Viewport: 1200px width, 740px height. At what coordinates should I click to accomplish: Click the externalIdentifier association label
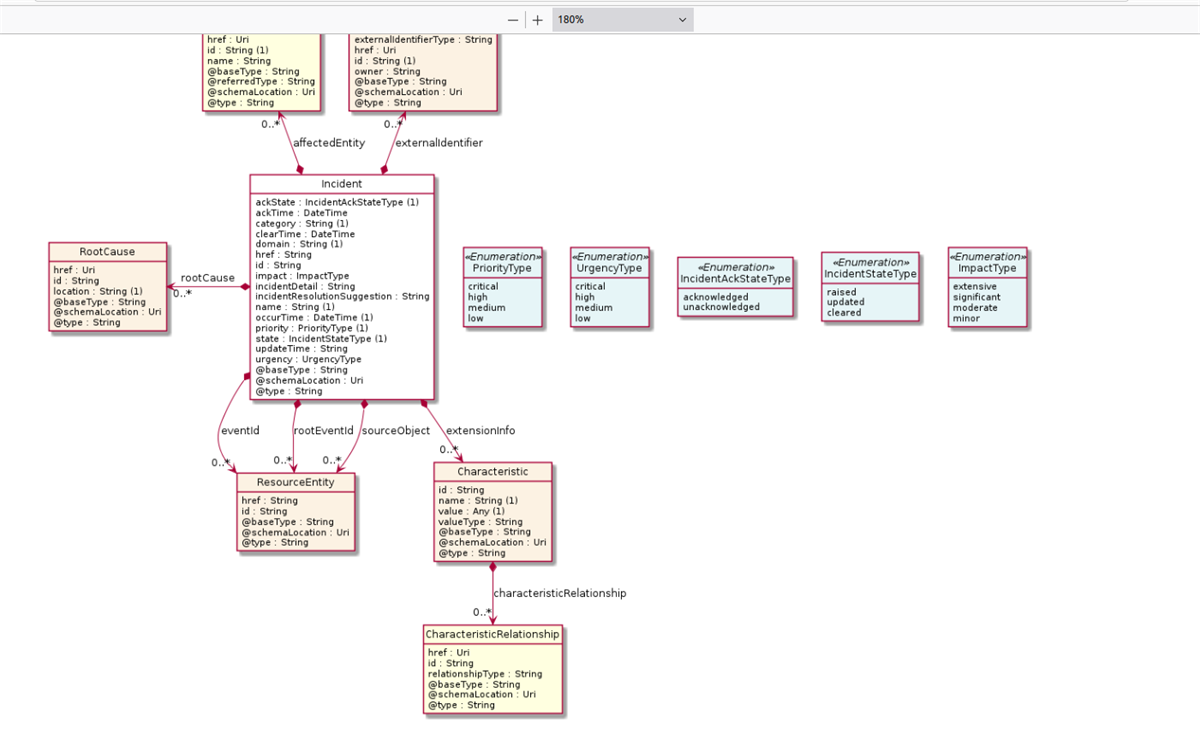click(439, 143)
